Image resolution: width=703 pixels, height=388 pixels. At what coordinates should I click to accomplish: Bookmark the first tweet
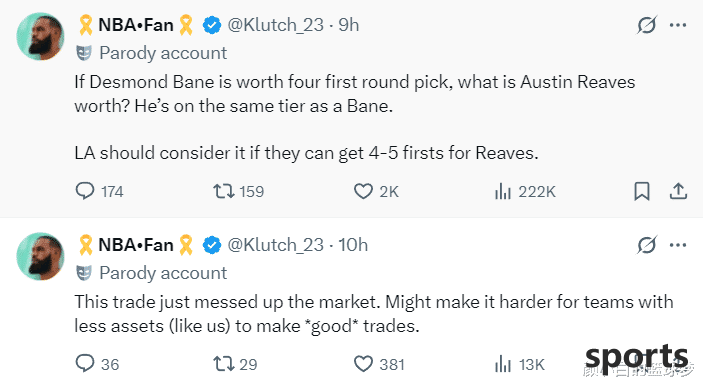click(x=642, y=191)
